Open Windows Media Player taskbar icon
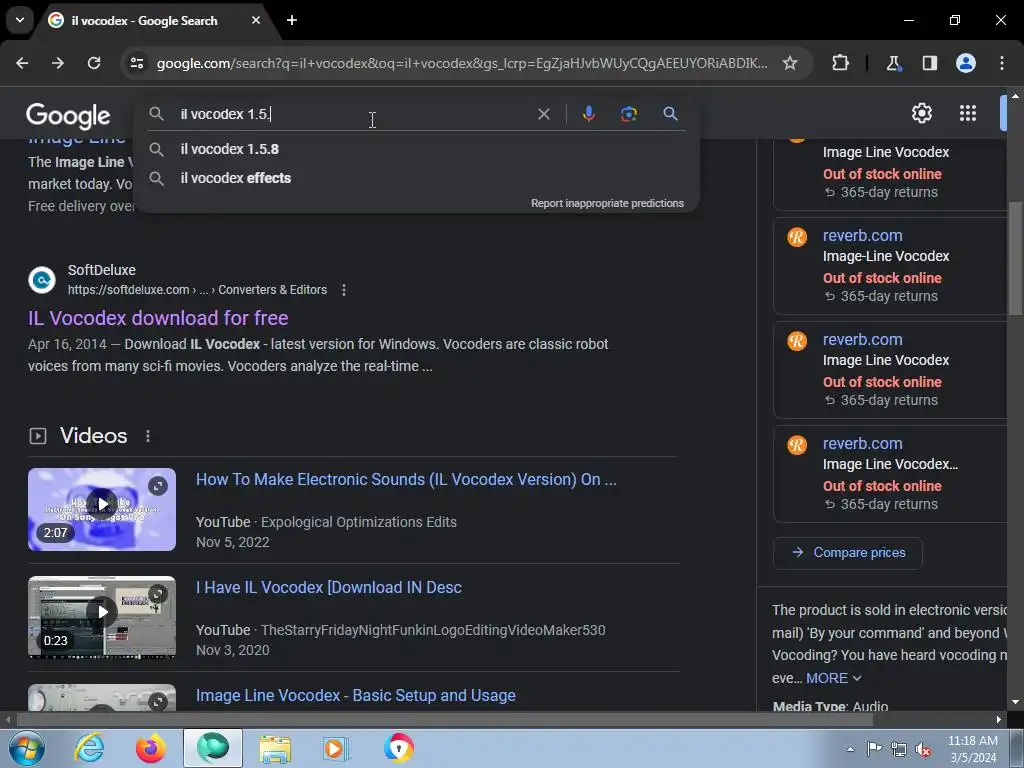This screenshot has width=1024, height=768. pos(336,748)
